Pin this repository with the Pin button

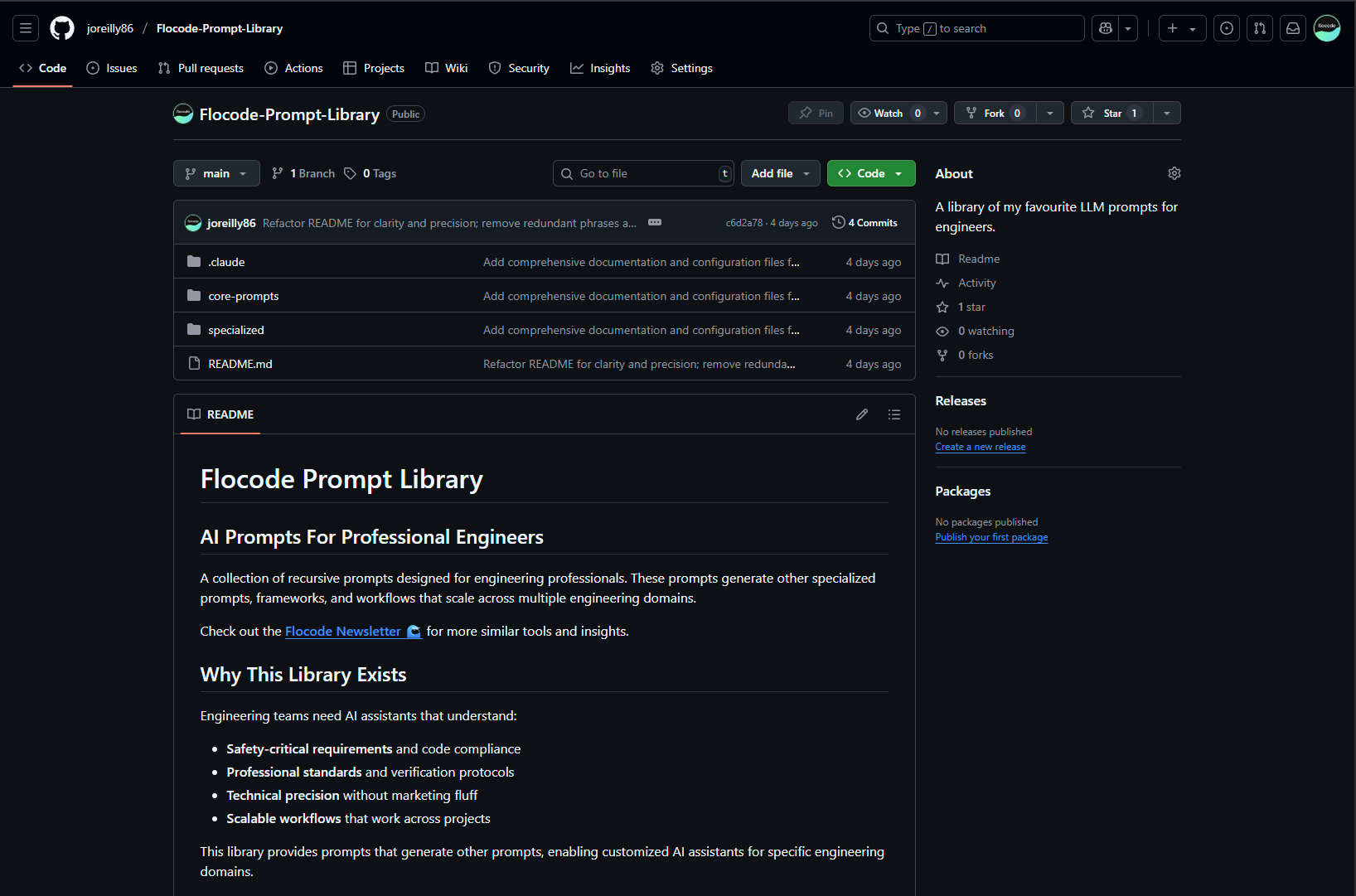816,113
